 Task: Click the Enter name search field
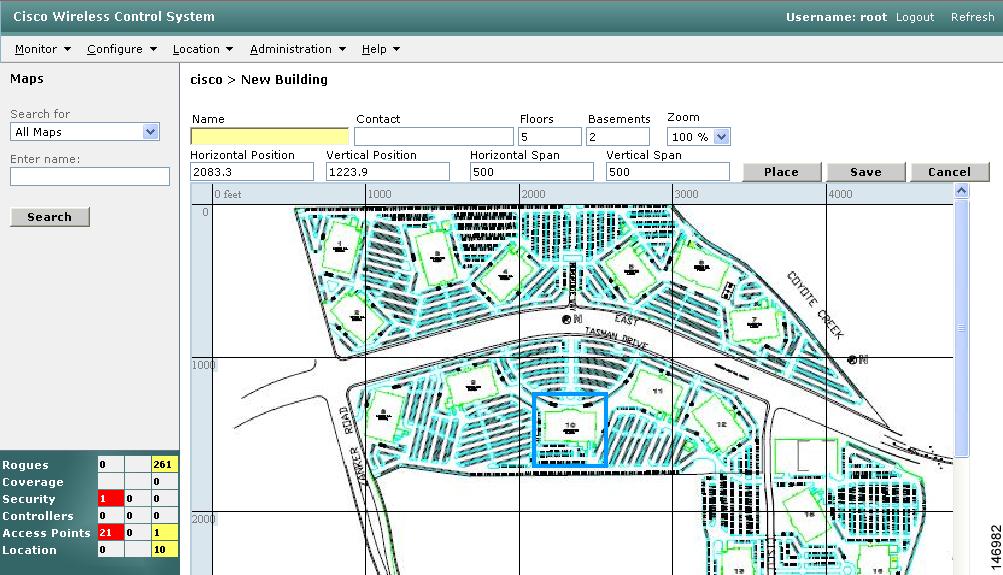[x=90, y=177]
